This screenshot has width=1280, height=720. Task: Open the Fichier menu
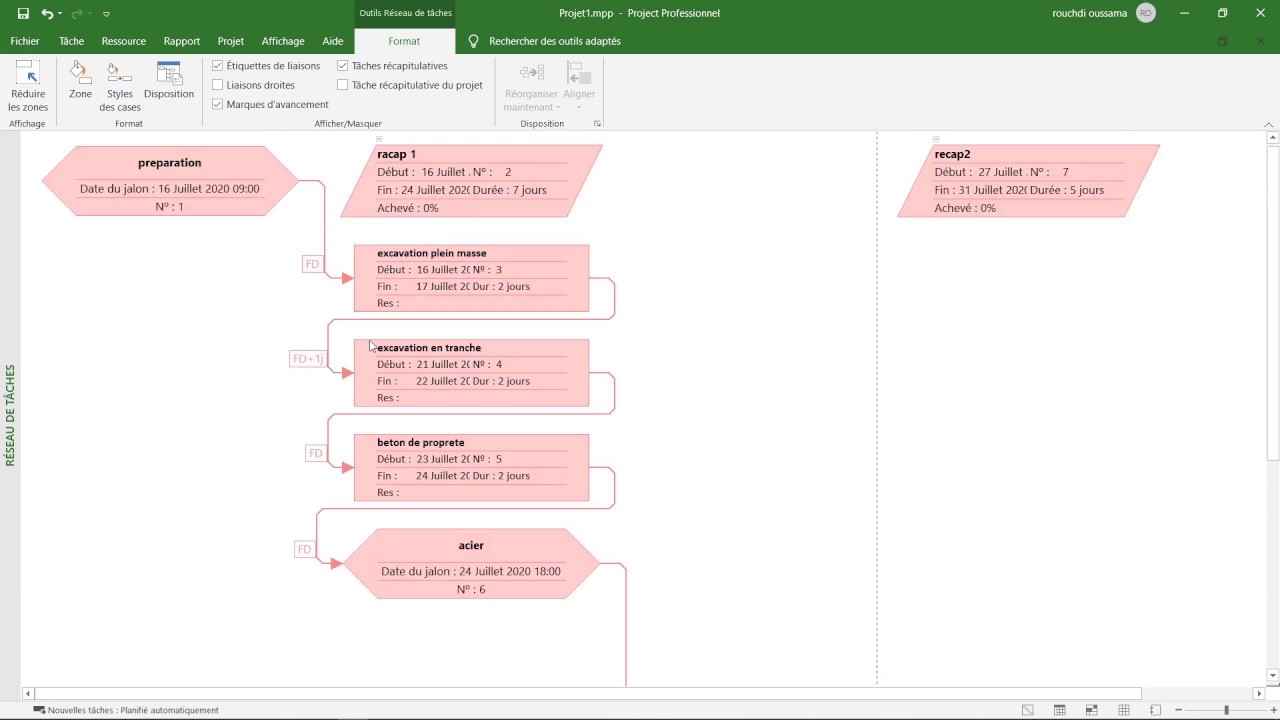[25, 41]
